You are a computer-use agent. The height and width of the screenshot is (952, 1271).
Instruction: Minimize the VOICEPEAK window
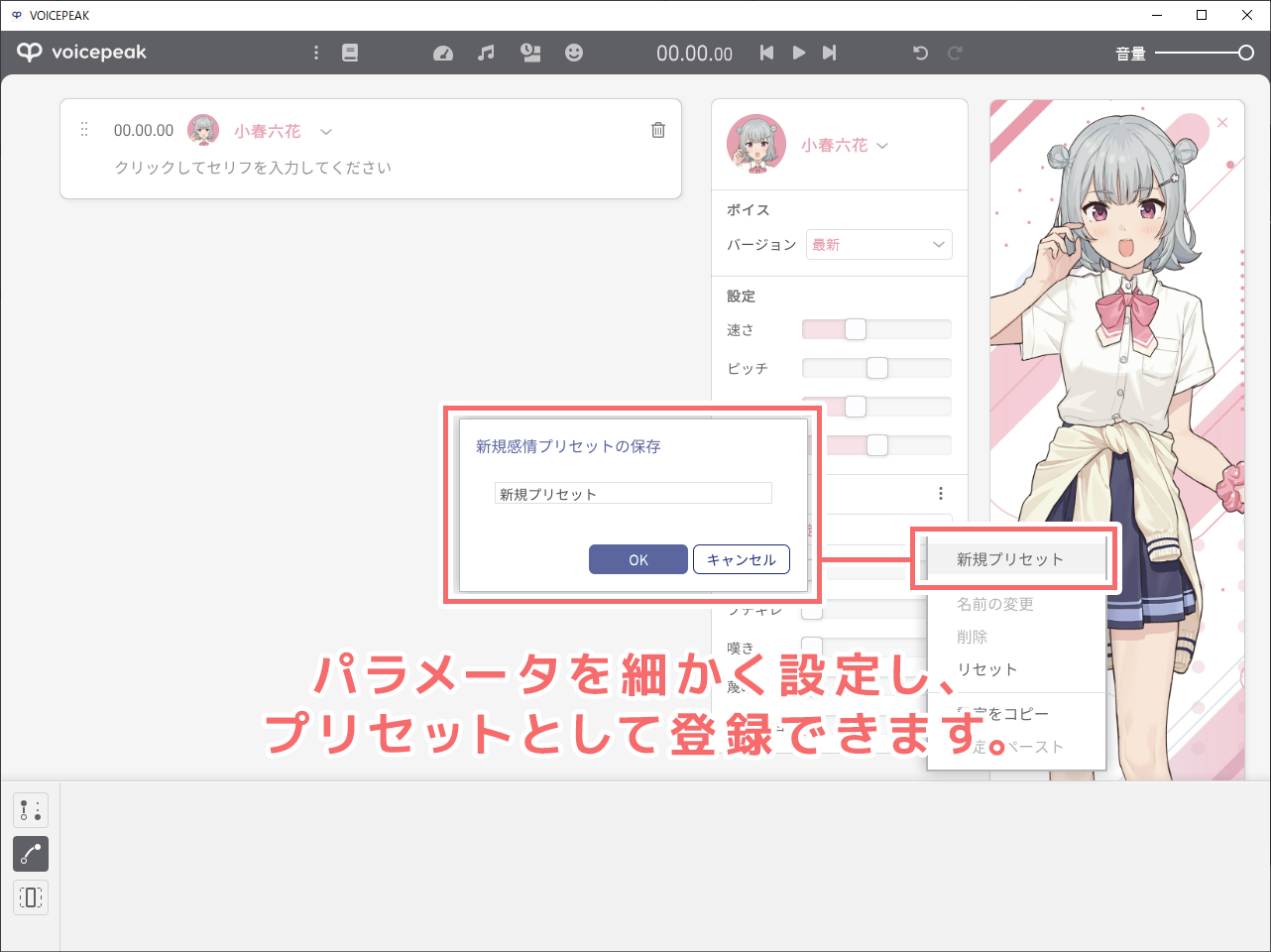click(1157, 15)
